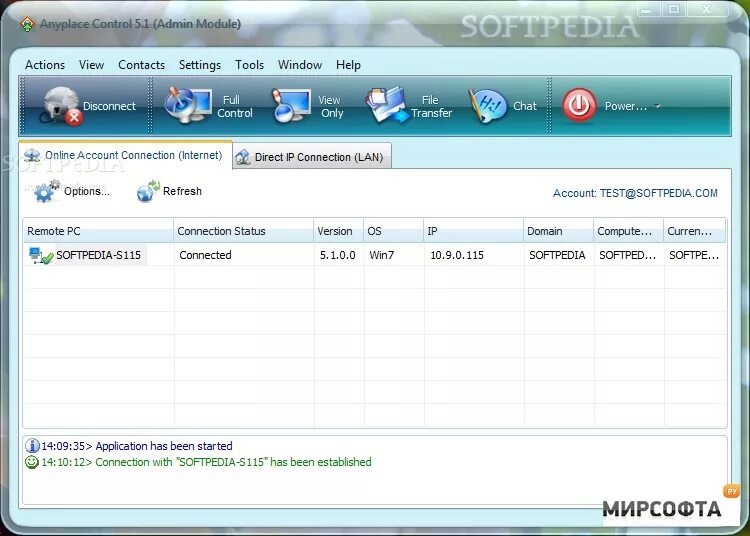Click the red Power button icon
The width and height of the screenshot is (750, 536).
(579, 105)
